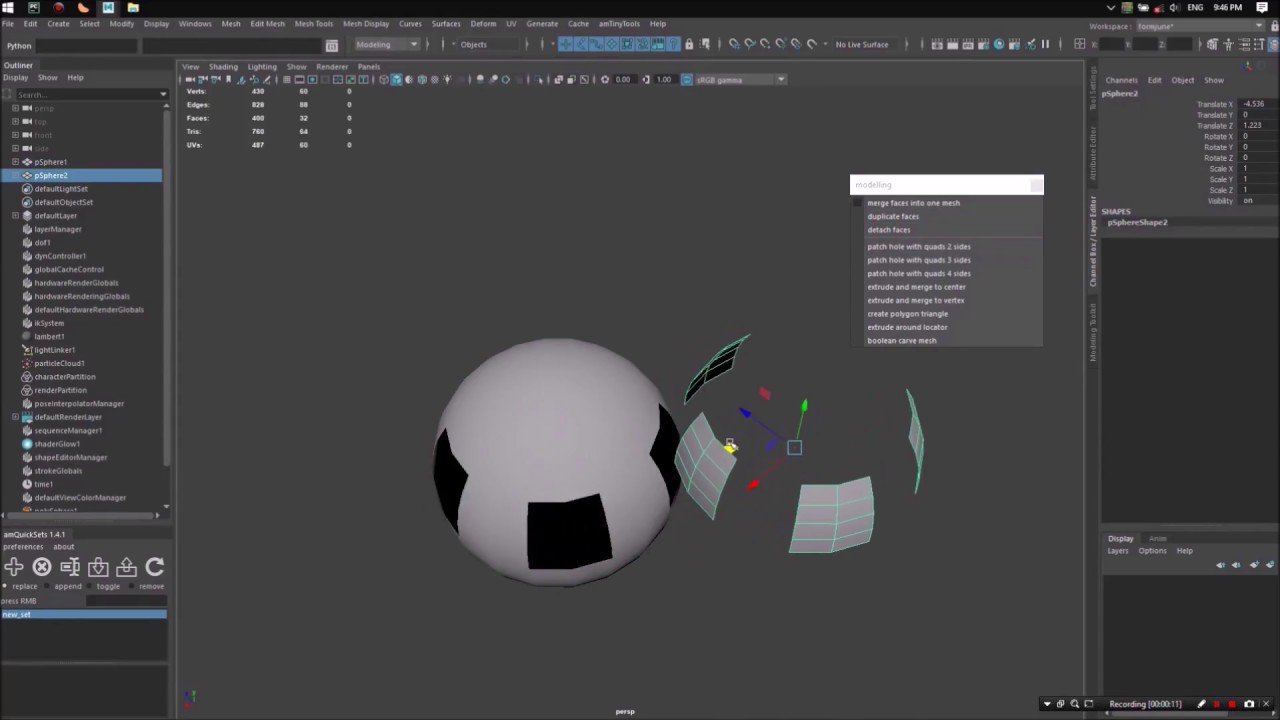Expand the defaultRenderLayer node in Outliner

pos(15,417)
